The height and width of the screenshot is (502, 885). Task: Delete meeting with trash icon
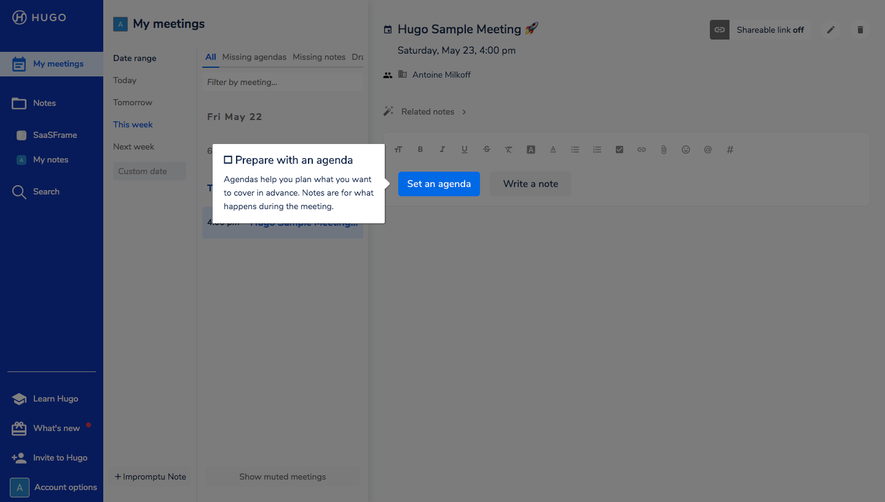[x=860, y=30]
